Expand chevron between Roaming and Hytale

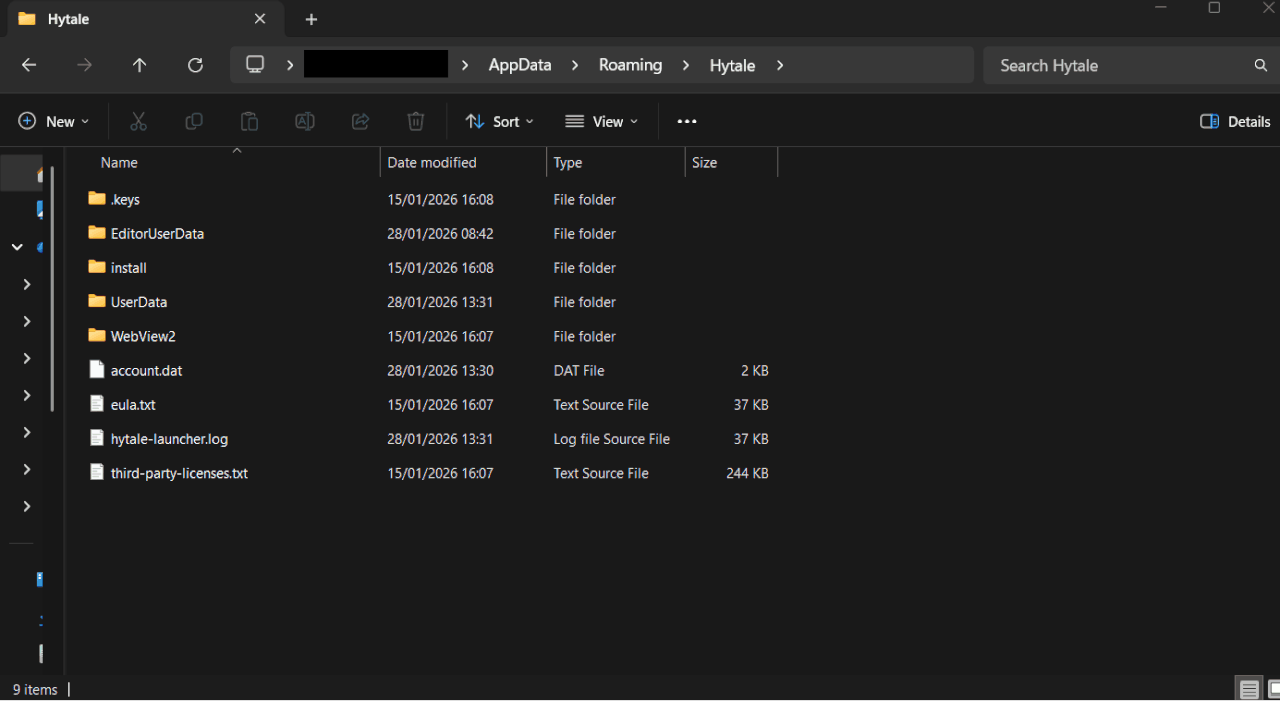click(686, 65)
